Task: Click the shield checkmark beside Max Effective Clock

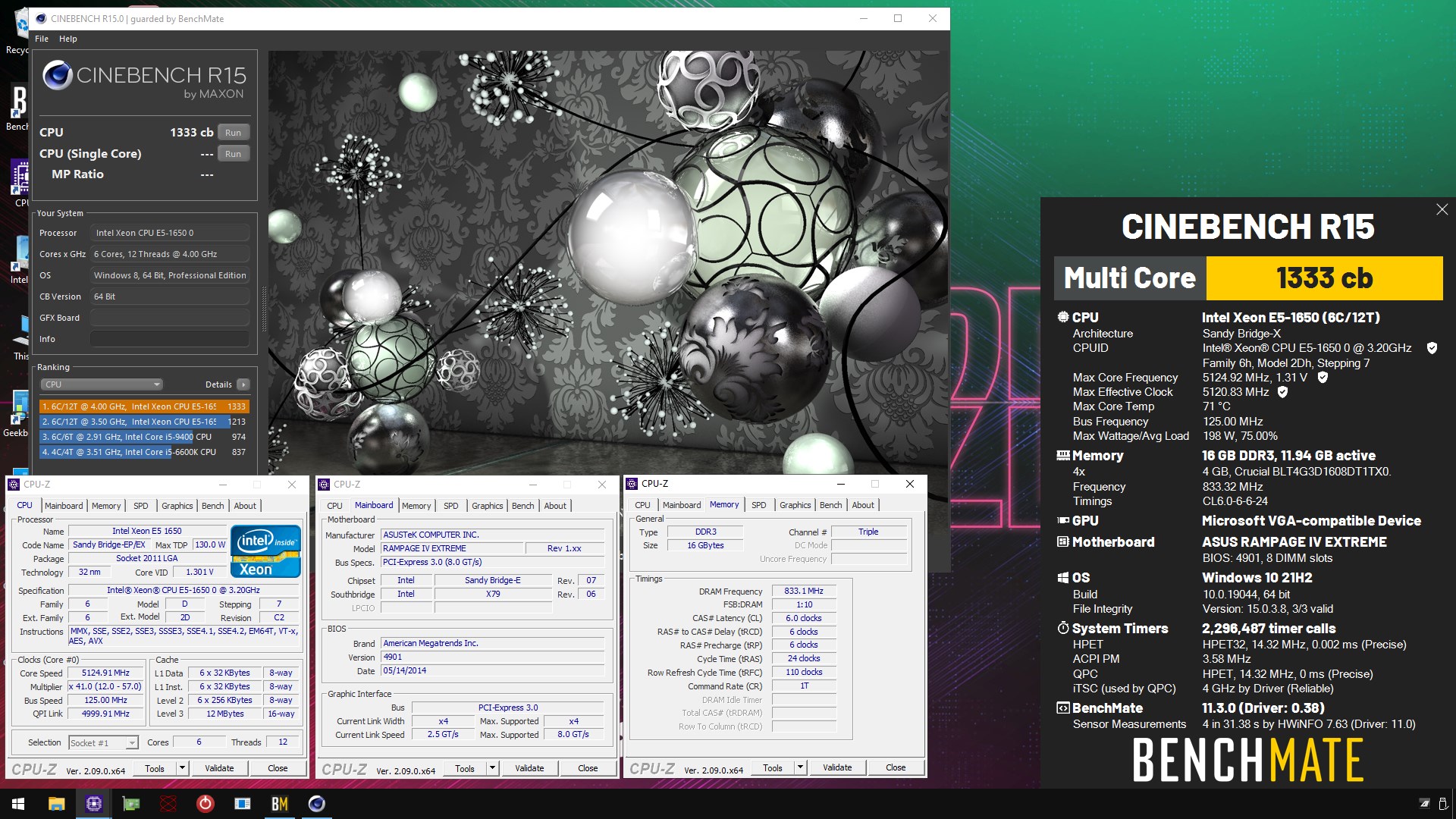Action: point(1282,392)
